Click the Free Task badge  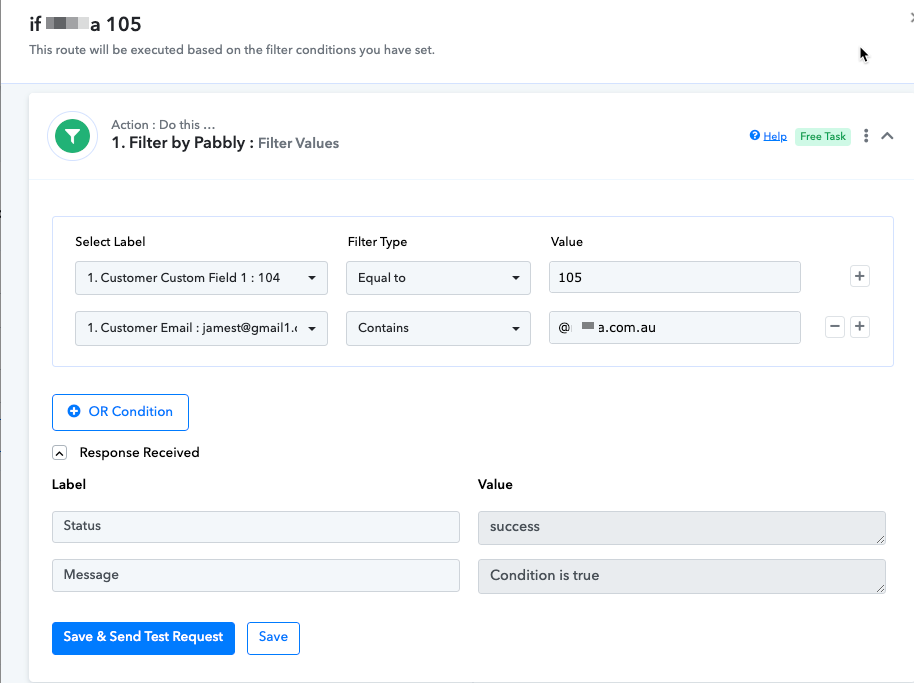tap(822, 136)
